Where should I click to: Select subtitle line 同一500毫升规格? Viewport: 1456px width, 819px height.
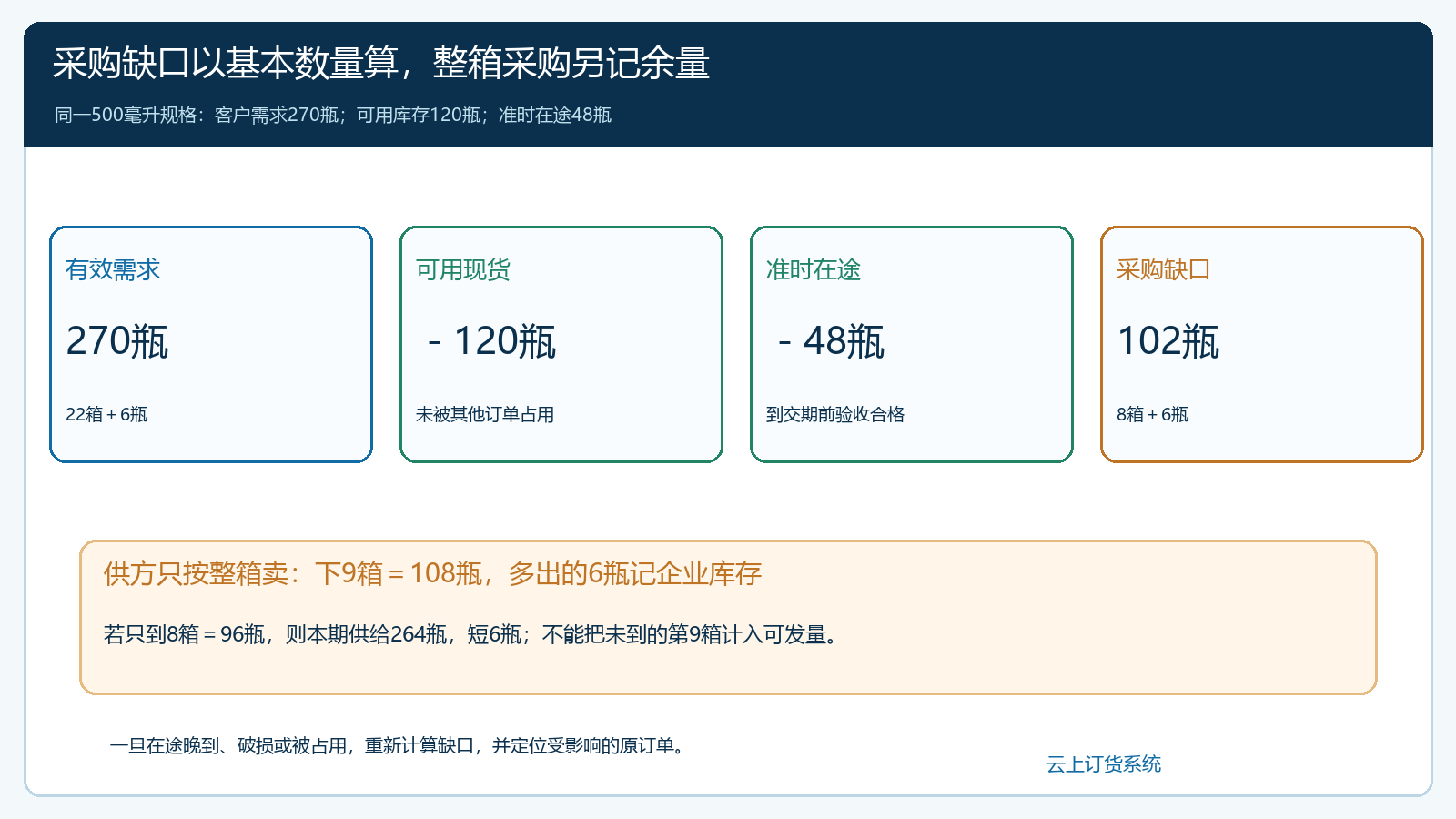[333, 115]
